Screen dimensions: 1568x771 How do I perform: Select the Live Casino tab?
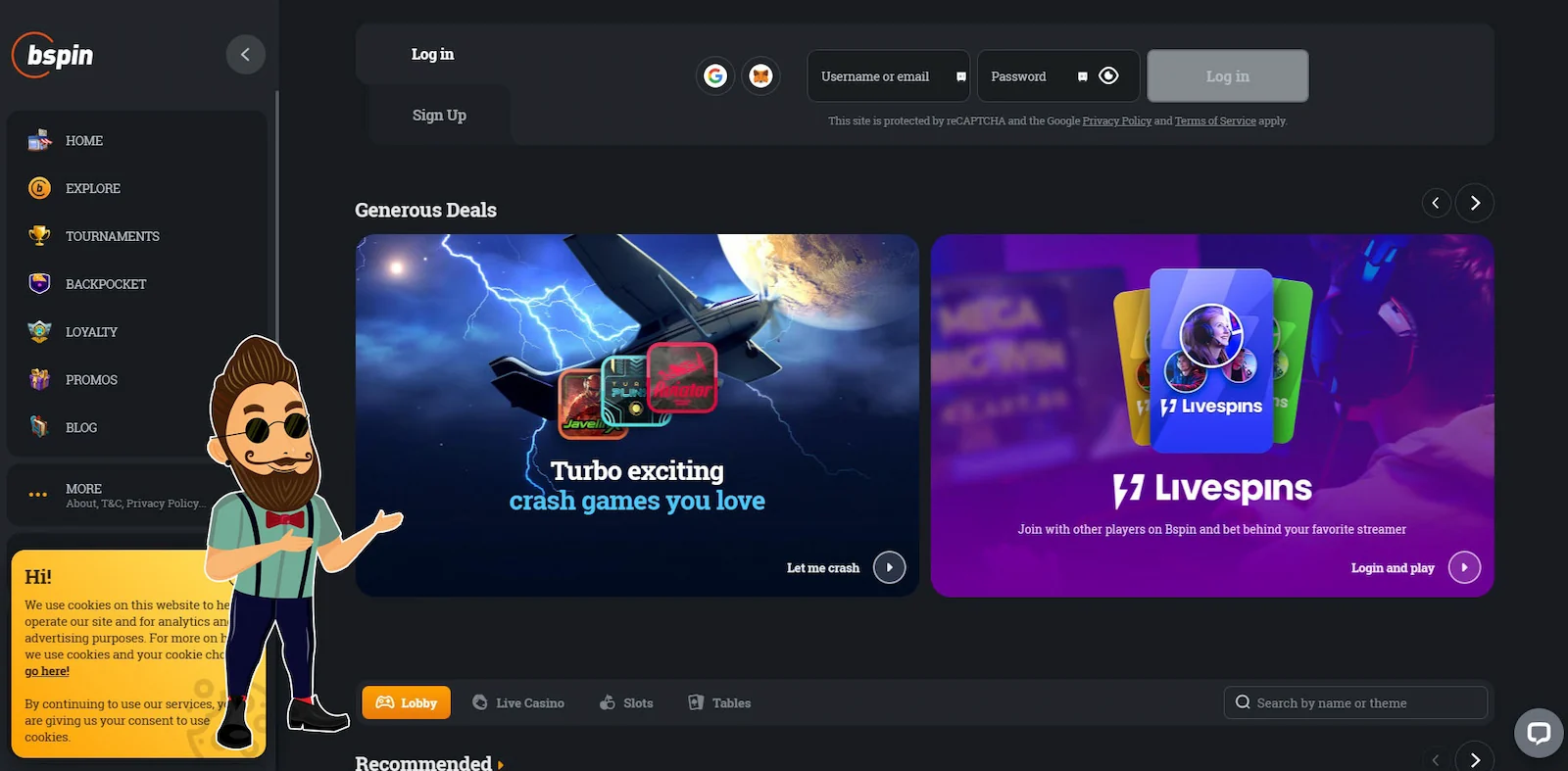518,702
